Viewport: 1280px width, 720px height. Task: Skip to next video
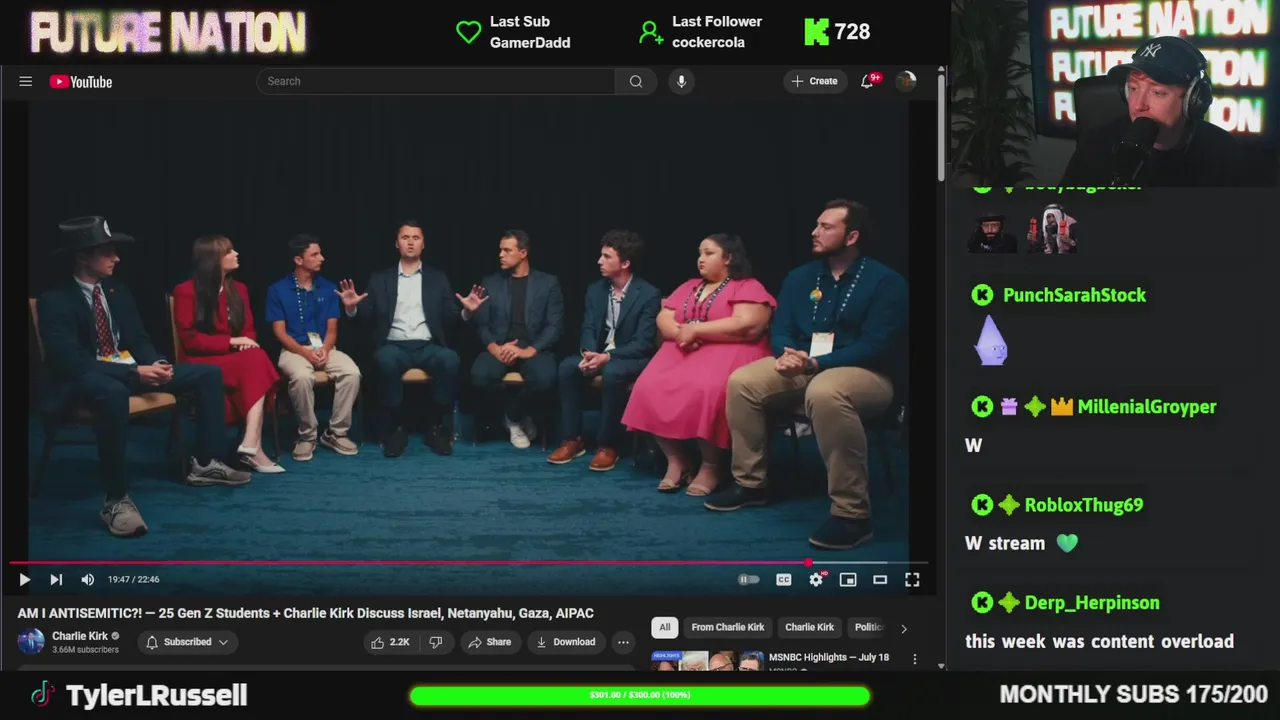56,579
